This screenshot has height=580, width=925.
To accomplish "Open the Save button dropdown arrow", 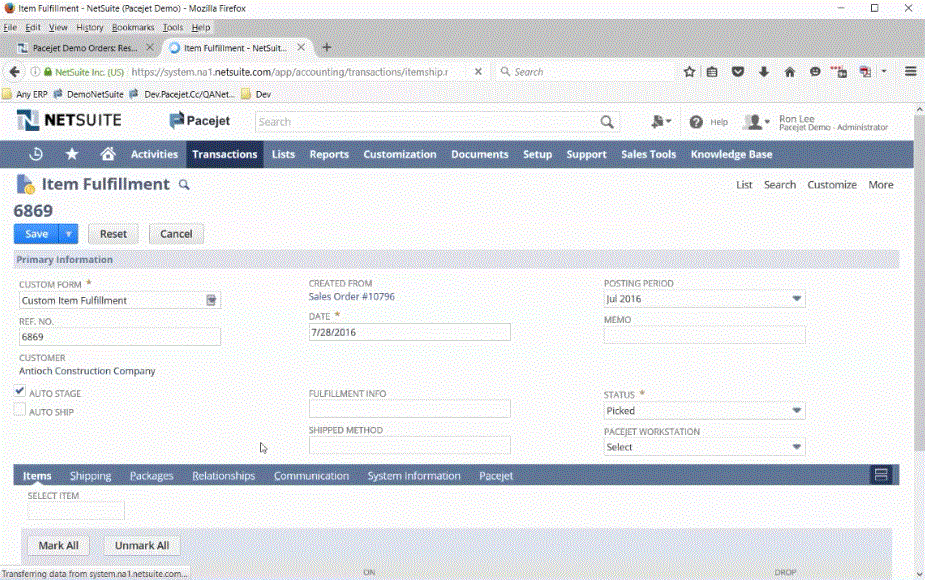I will coord(68,234).
